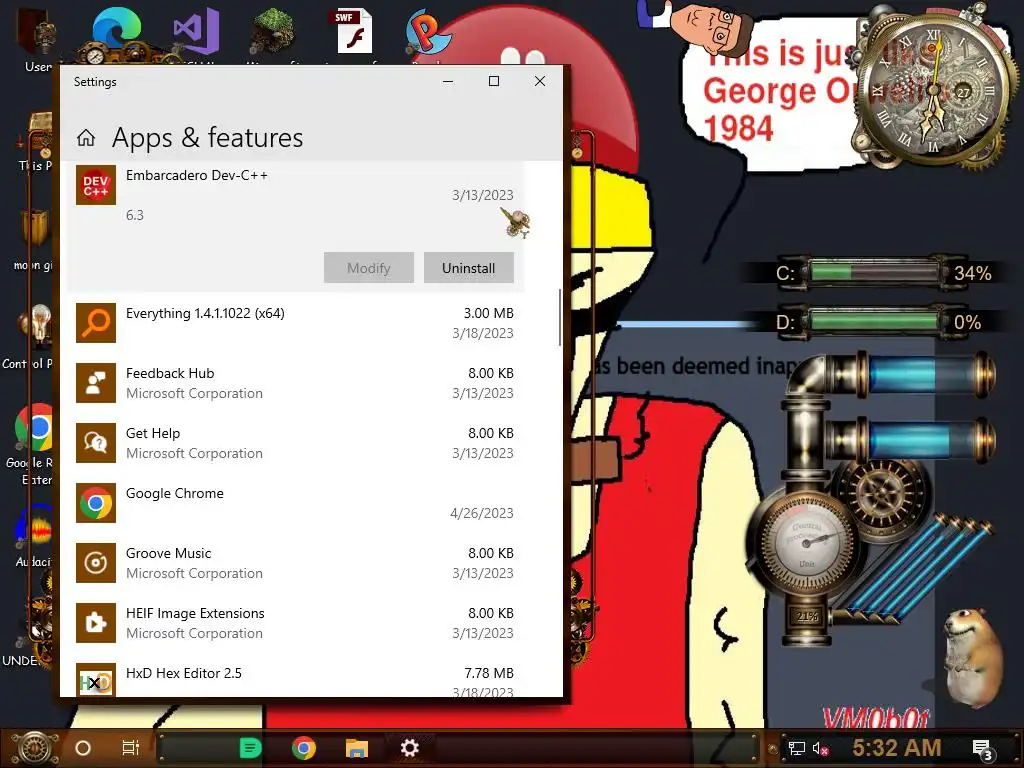Image resolution: width=1024 pixels, height=768 pixels.
Task: Click the Embarcadero Dev-C++ title text
Action: click(x=197, y=175)
